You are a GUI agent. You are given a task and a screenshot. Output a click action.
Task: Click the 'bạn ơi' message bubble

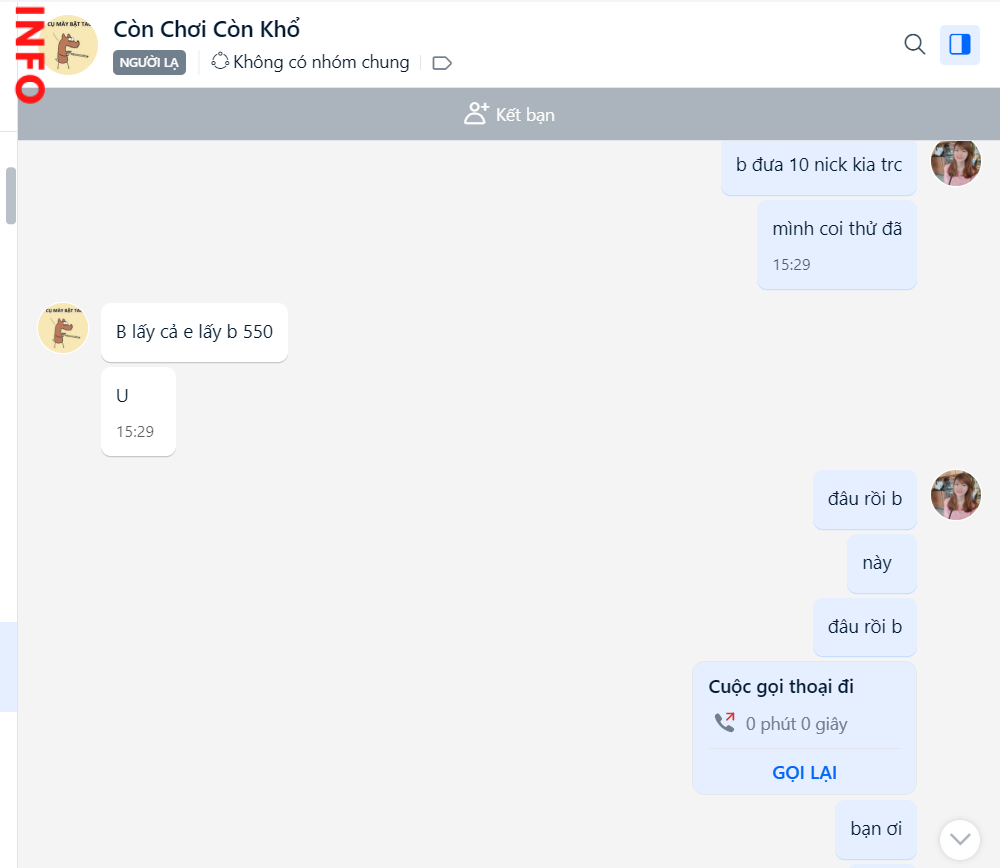point(876,829)
